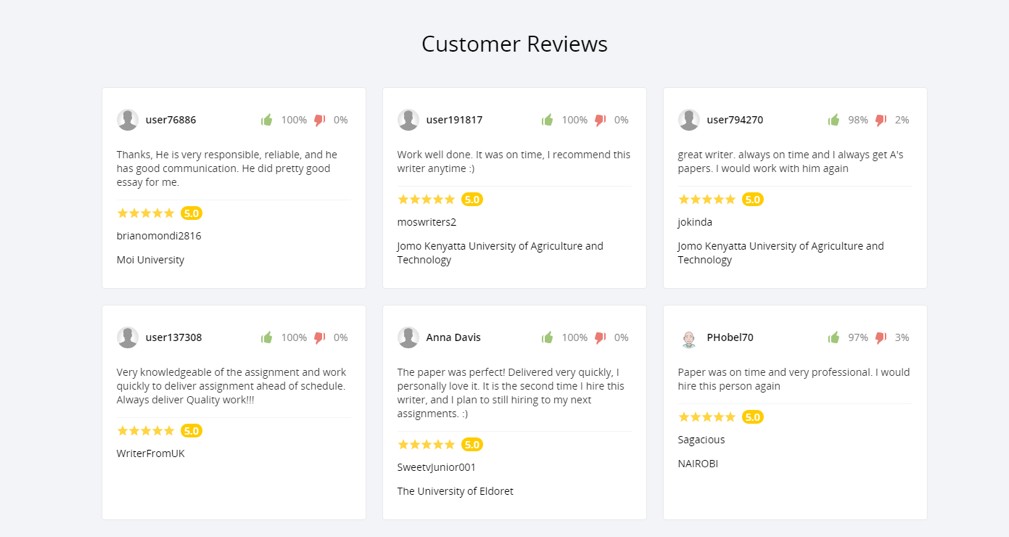Click the thumbs-up icon on Anna Davis's review
Screen dimensions: 1009x537
[547, 337]
